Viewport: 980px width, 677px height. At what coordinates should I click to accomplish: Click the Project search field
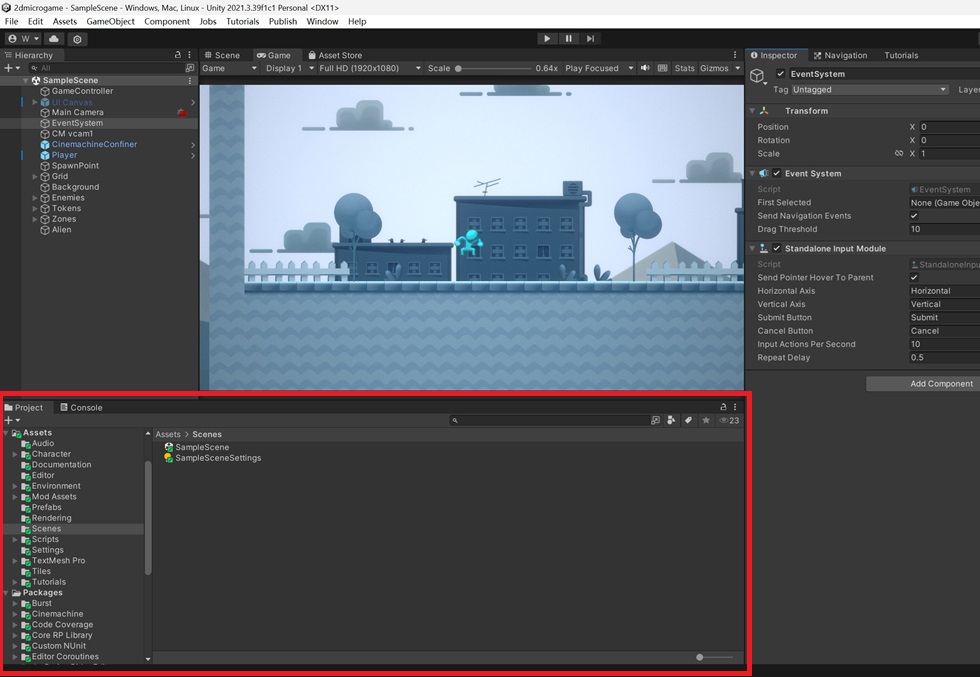548,420
